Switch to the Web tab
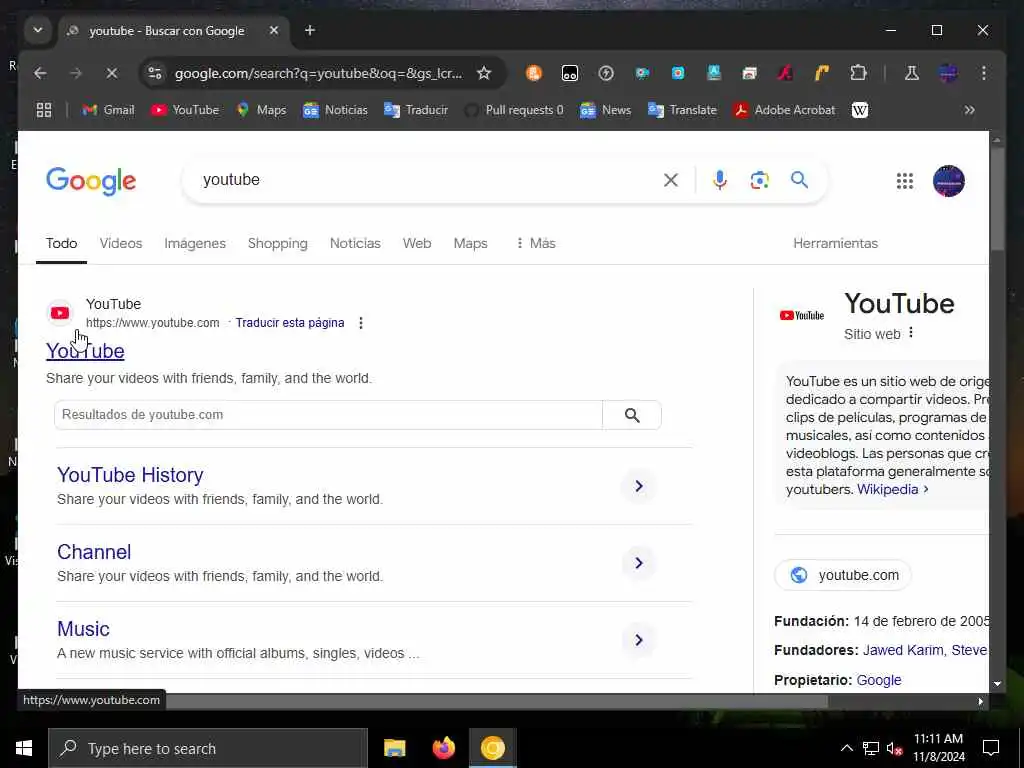This screenshot has width=1024, height=768. [417, 243]
